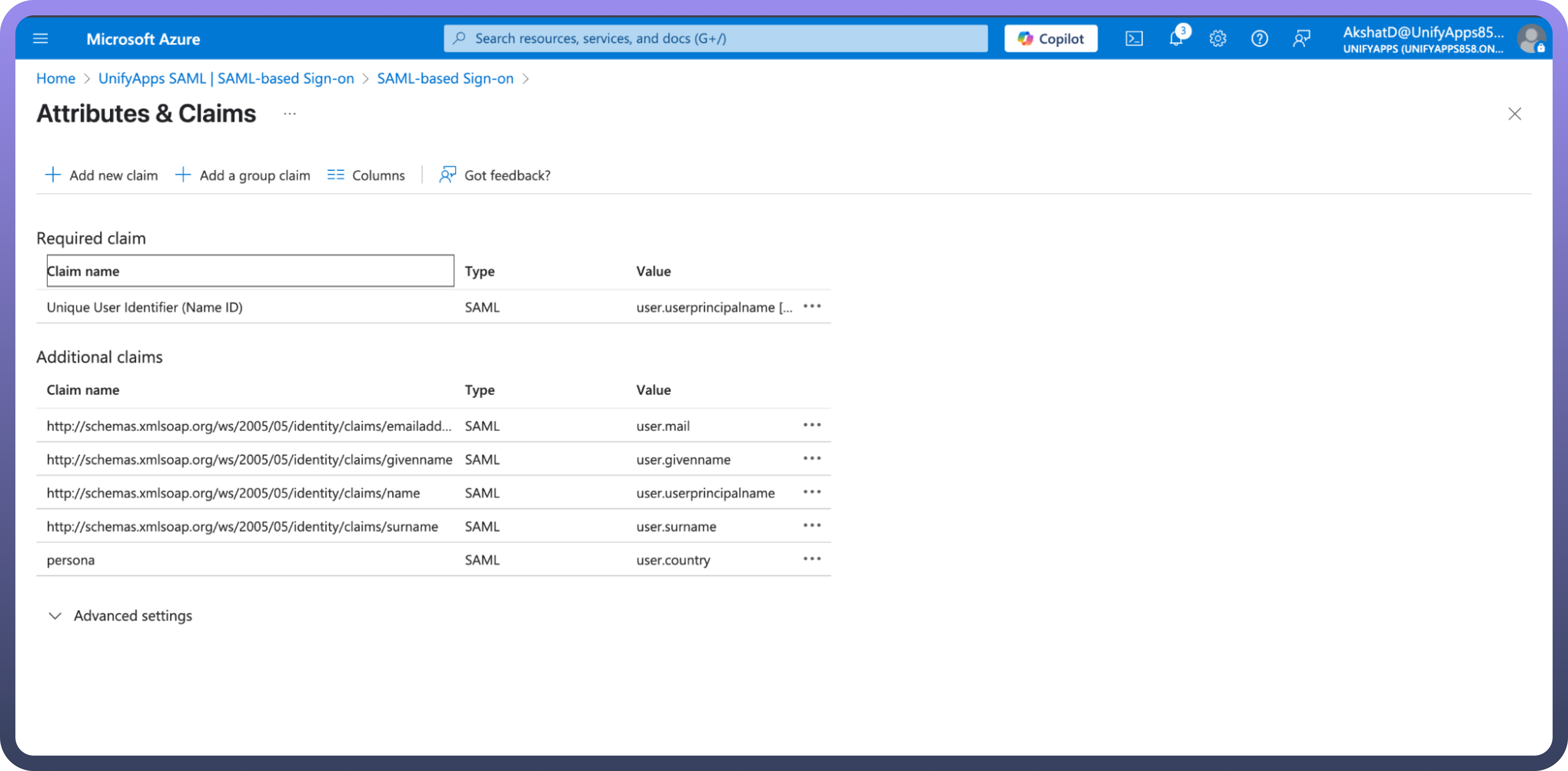1568x771 pixels.
Task: Open portal settings gear icon
Action: click(x=1217, y=39)
